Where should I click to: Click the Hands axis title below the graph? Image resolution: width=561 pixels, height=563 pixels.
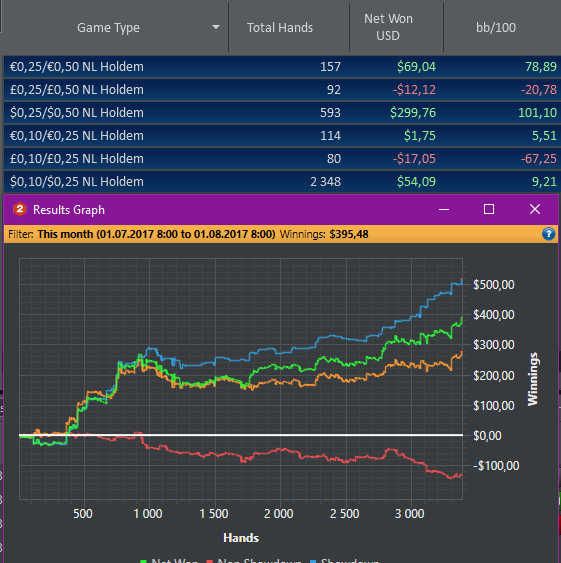241,538
